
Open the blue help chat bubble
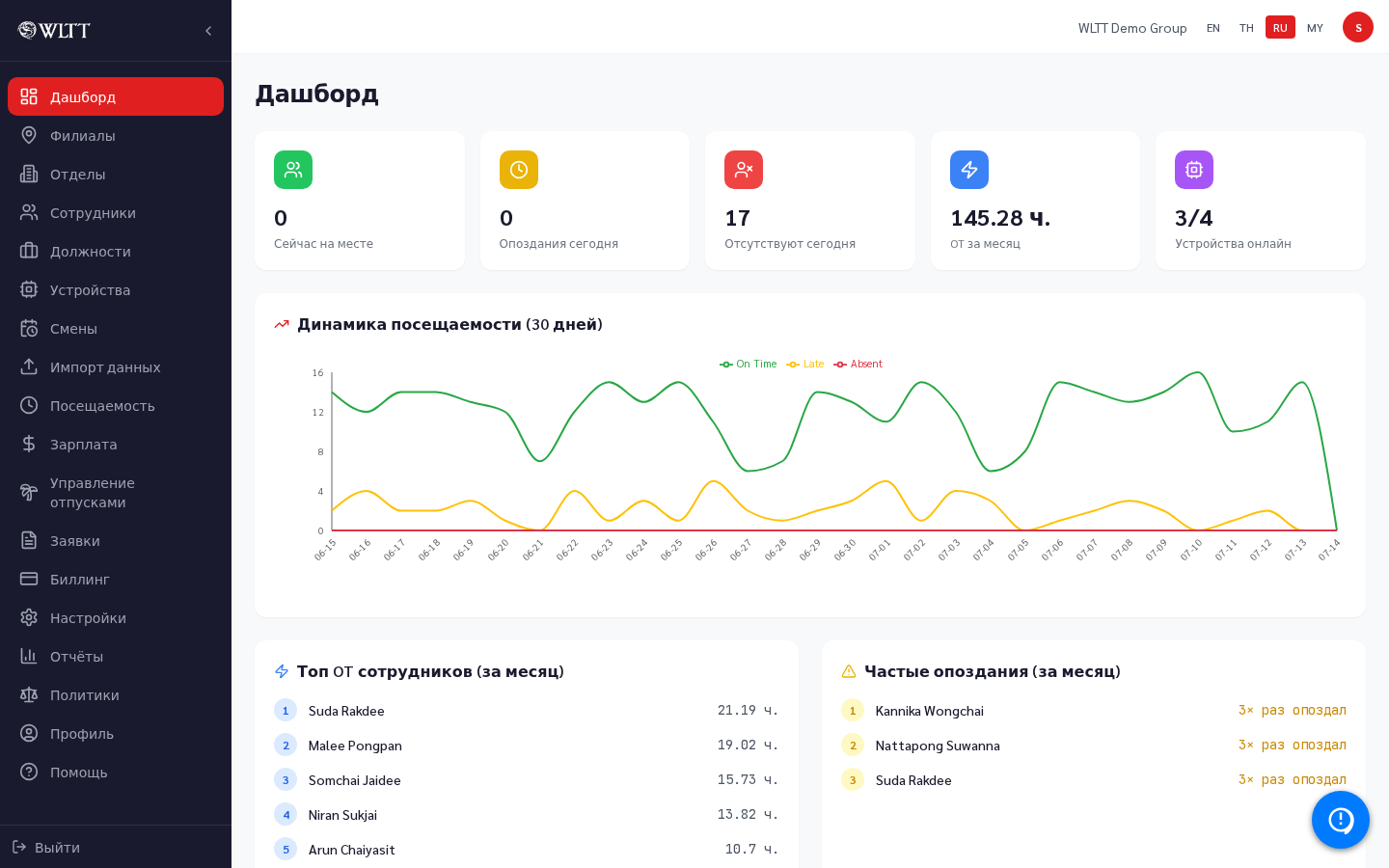tap(1341, 820)
